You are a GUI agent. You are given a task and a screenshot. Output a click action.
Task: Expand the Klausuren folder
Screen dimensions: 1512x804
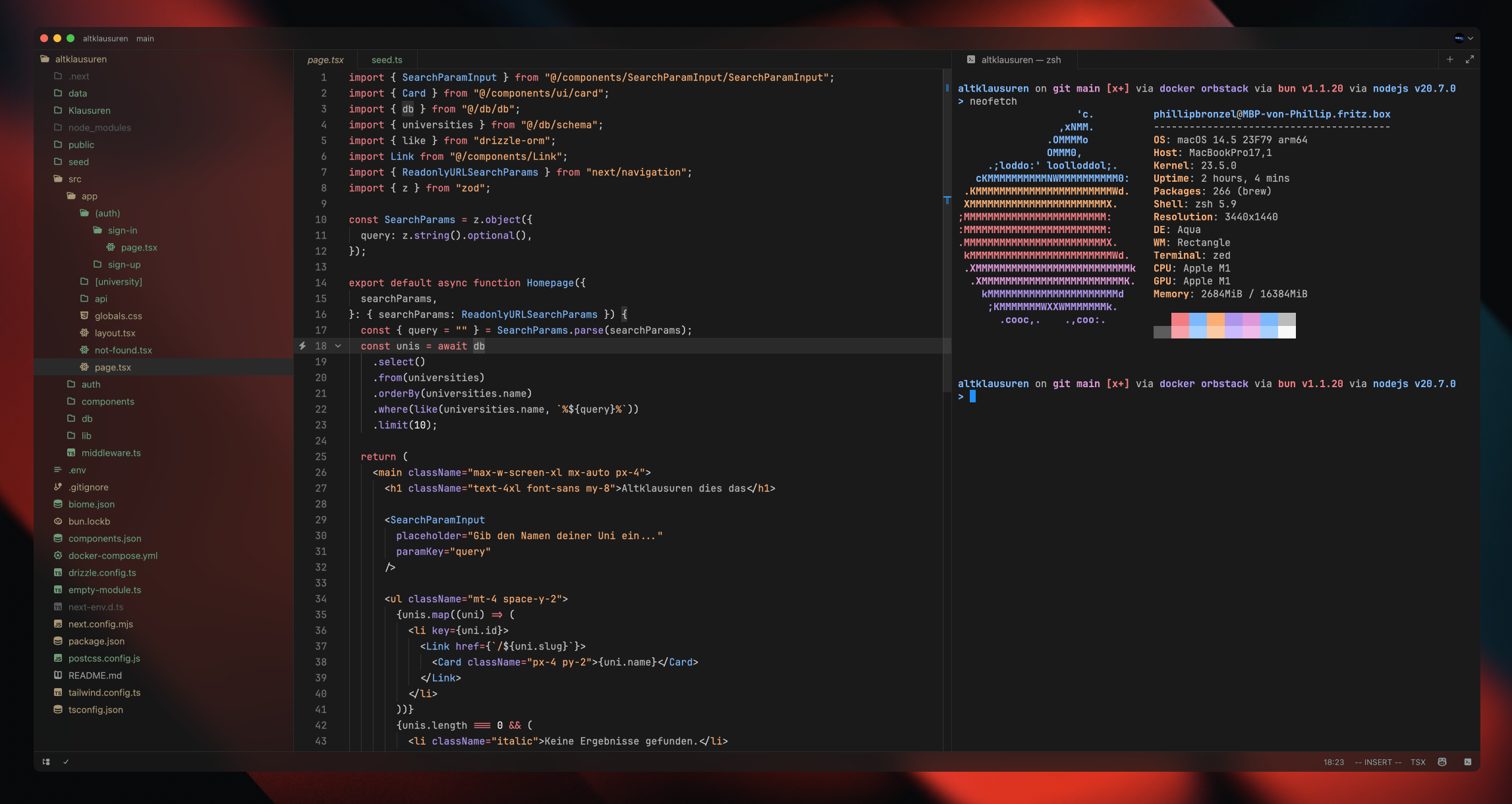coord(163,110)
